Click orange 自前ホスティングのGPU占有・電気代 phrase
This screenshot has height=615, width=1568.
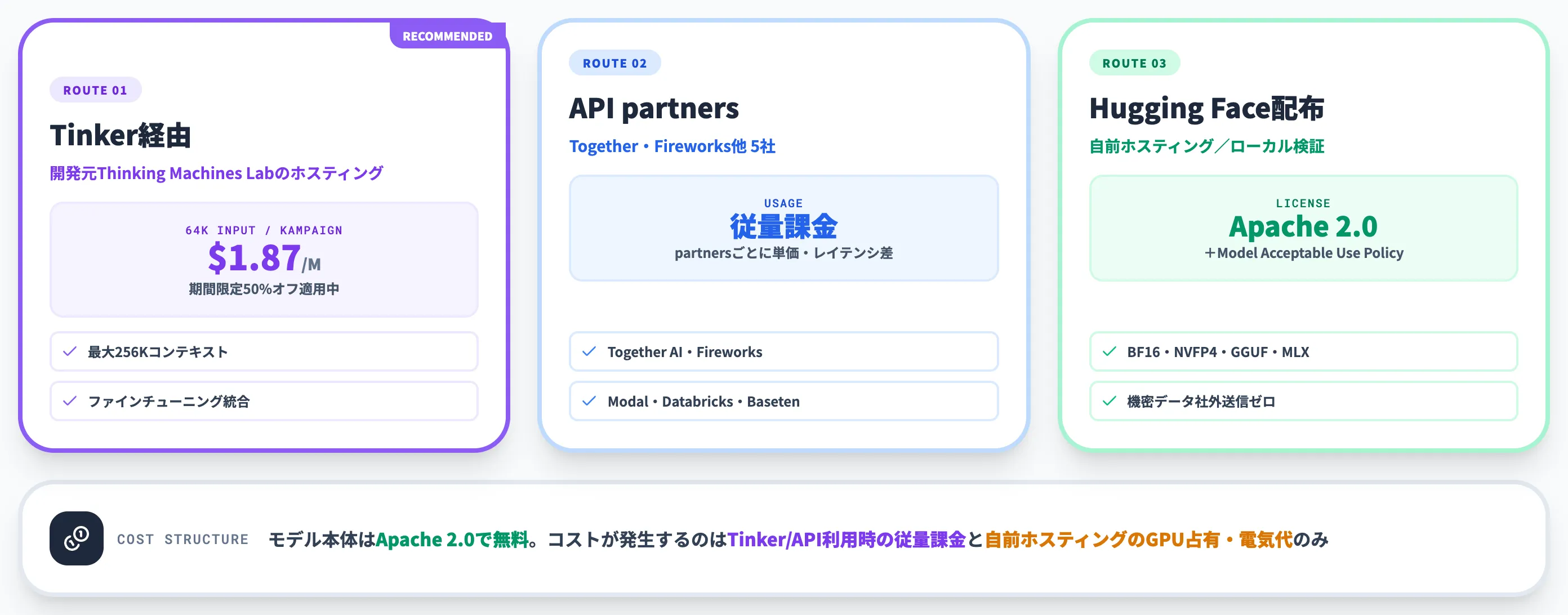1138,540
